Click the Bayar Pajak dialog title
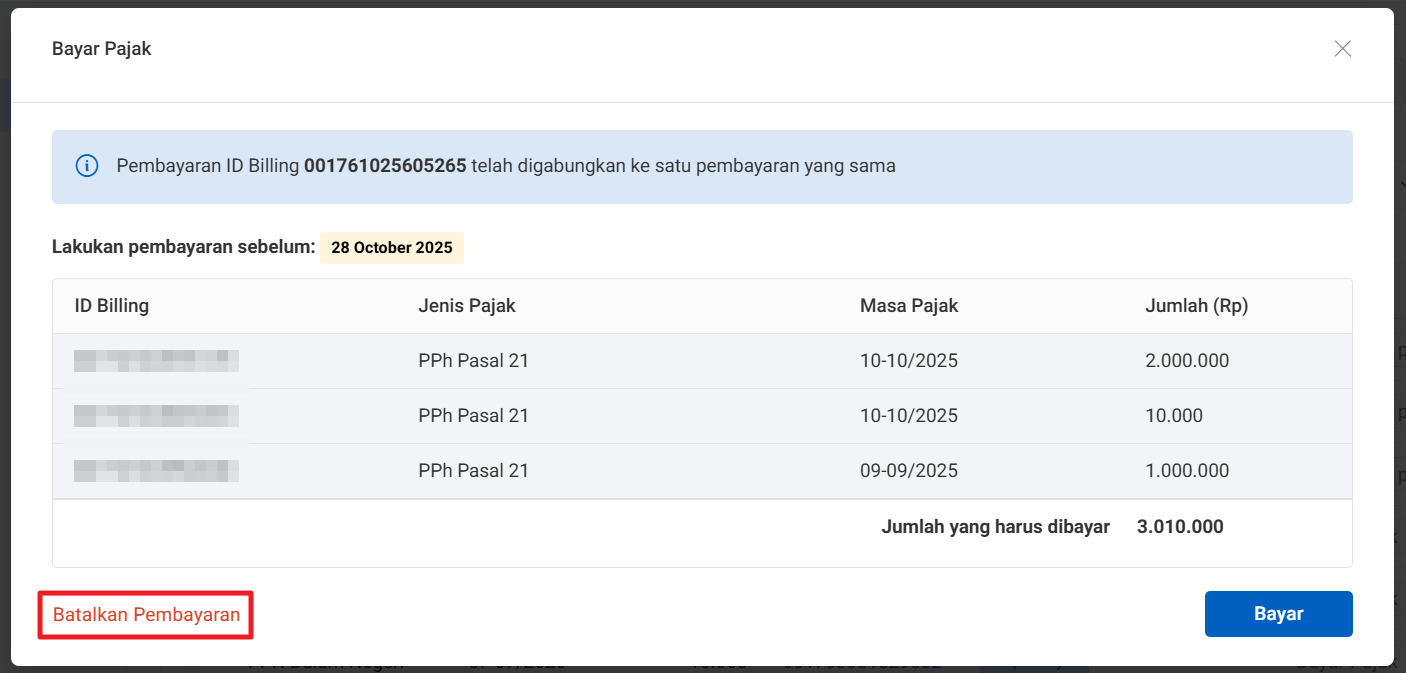This screenshot has width=1406, height=673. tap(102, 49)
